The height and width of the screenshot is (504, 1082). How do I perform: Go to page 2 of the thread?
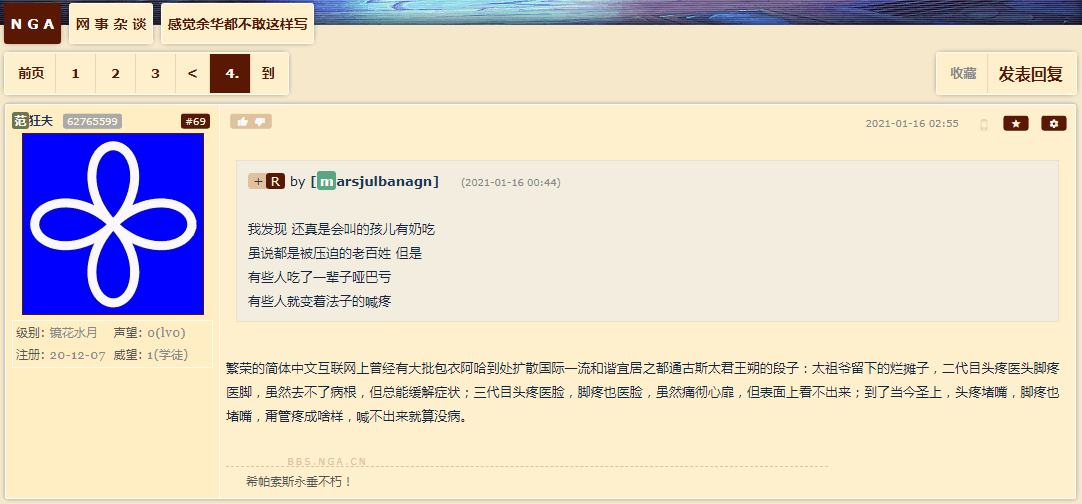pos(115,73)
